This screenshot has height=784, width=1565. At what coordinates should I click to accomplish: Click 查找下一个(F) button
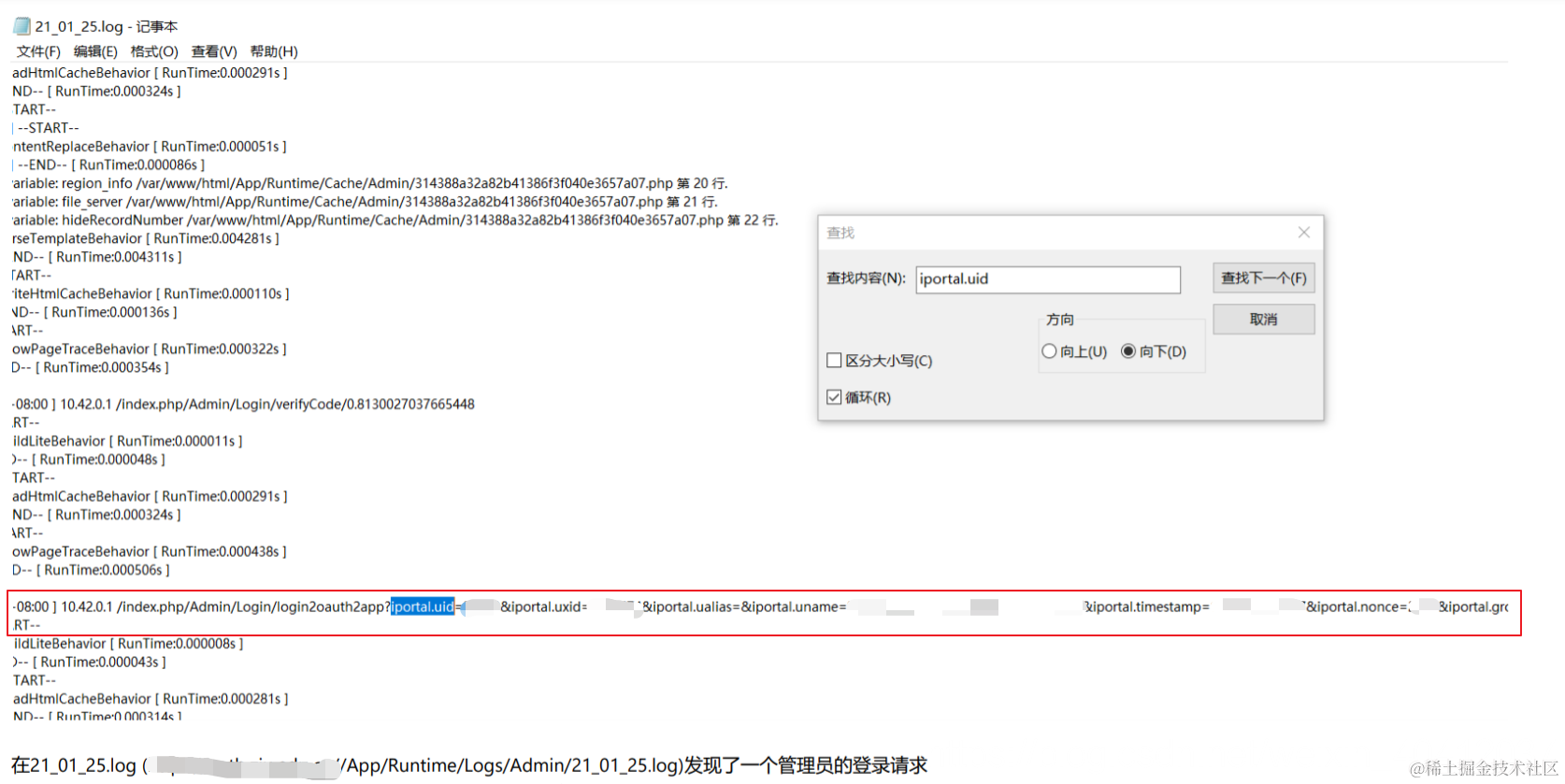tap(1264, 278)
